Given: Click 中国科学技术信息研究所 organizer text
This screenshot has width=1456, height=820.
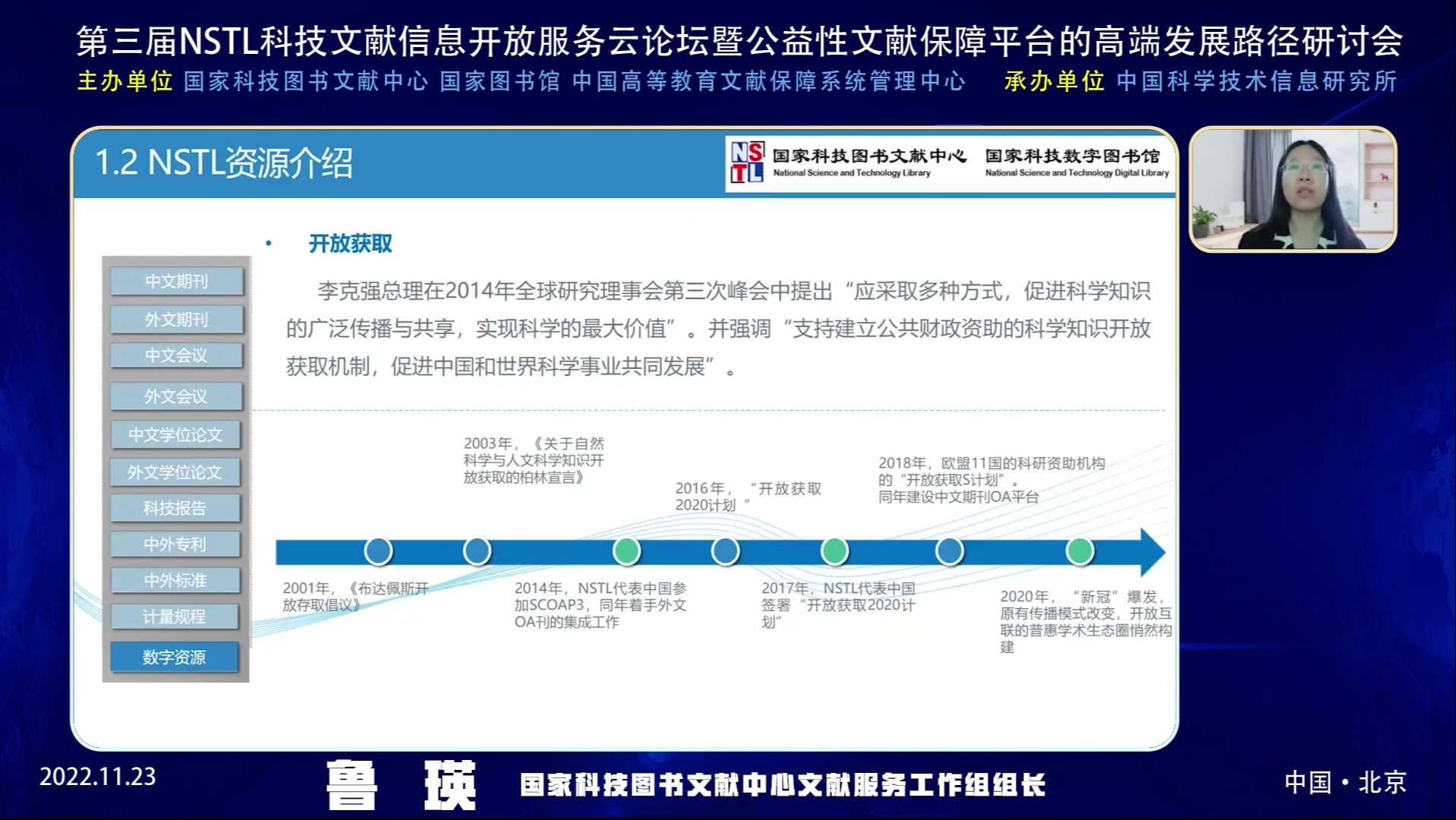Looking at the screenshot, I should [x=1256, y=81].
